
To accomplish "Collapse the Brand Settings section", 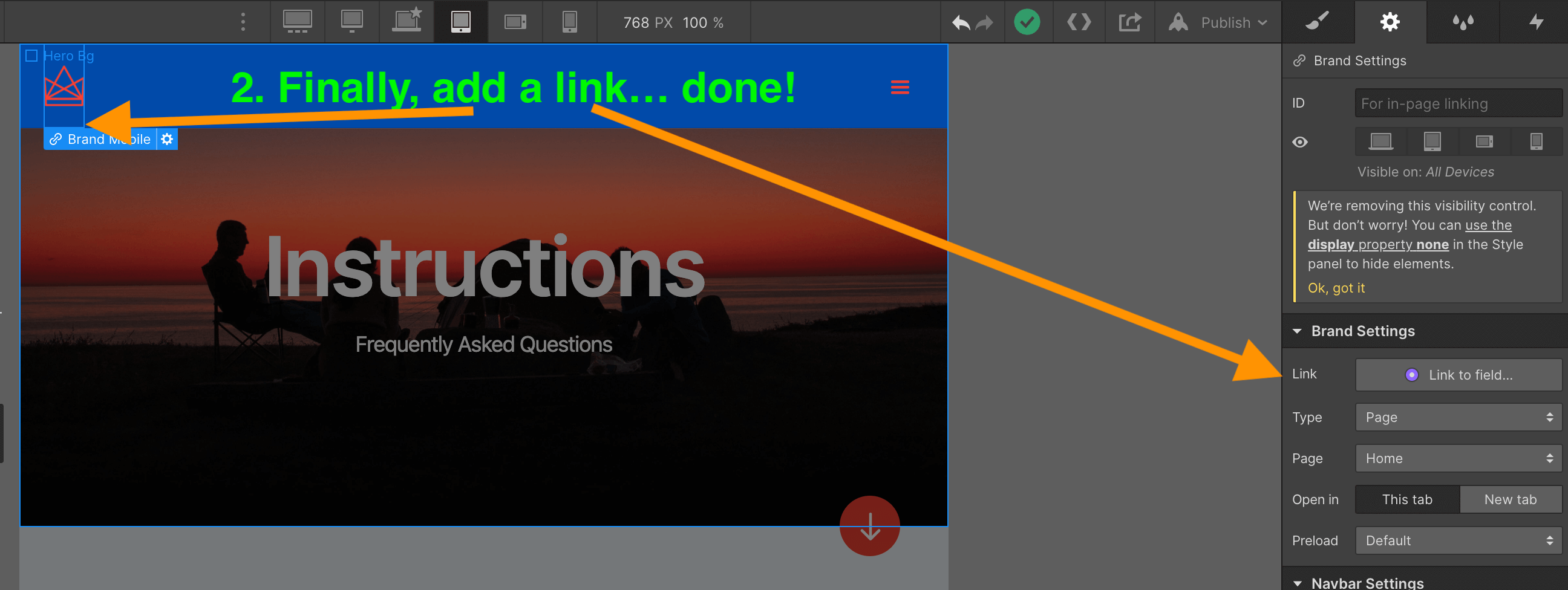I will coord(1296,331).
